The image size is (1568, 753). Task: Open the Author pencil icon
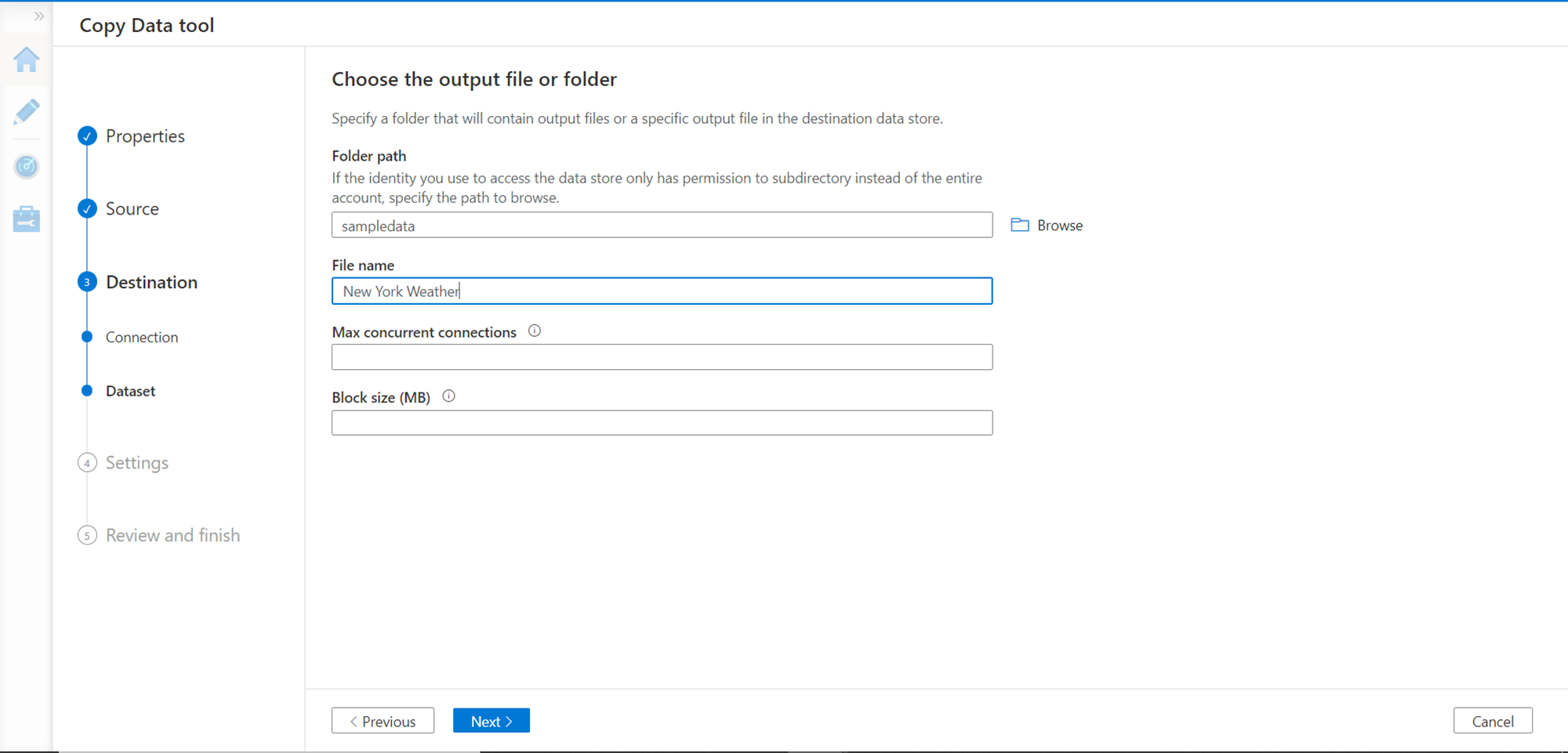coord(27,112)
